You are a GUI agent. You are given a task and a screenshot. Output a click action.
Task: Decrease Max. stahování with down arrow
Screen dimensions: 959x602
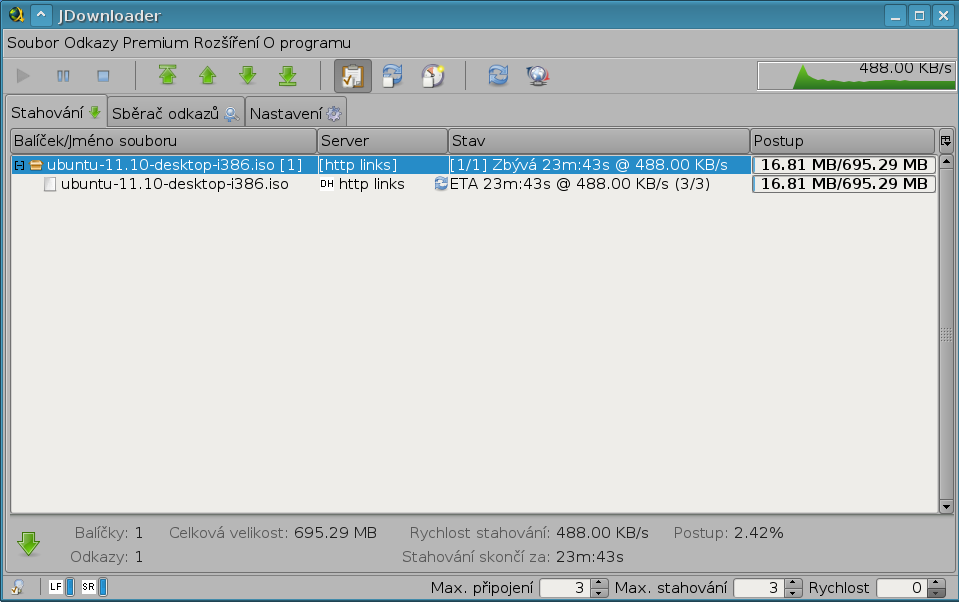point(793,593)
